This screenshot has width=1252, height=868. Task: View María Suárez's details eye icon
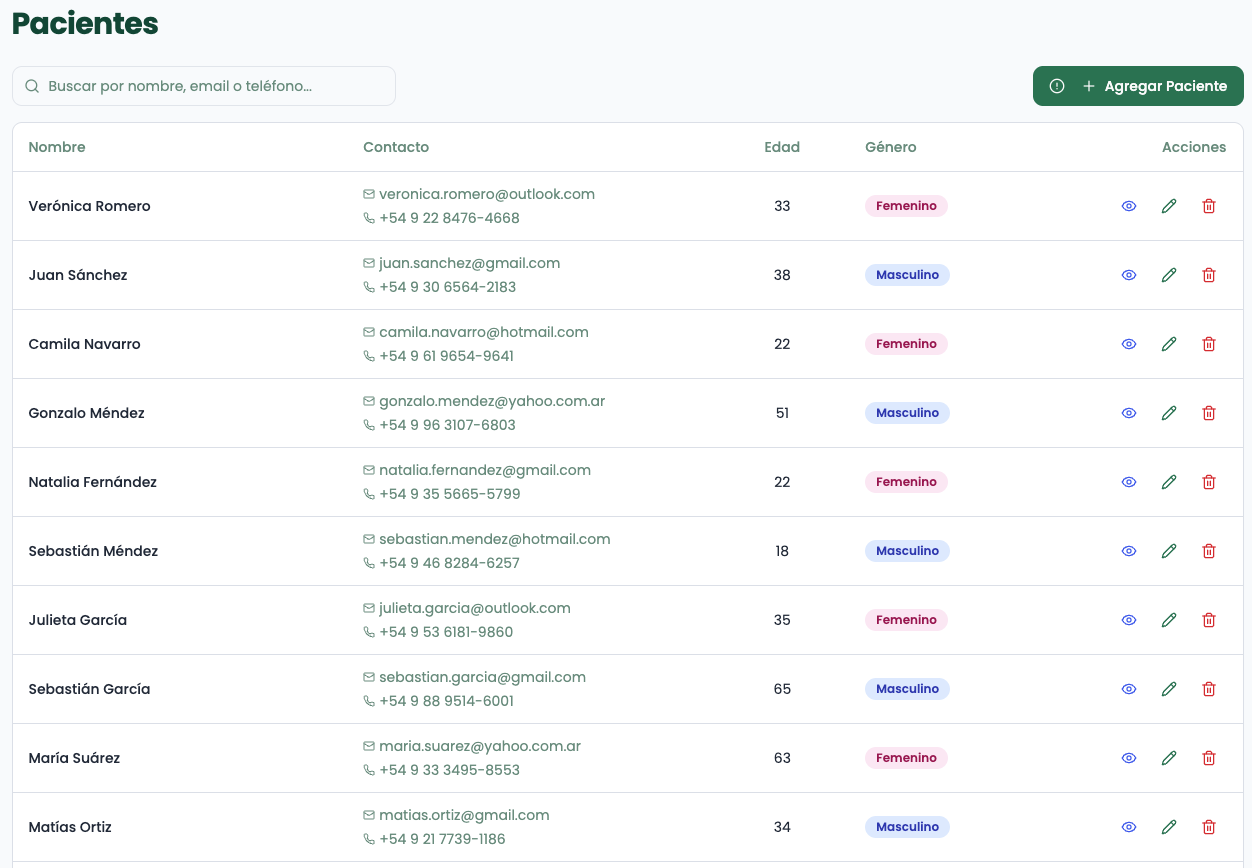pyautogui.click(x=1129, y=758)
